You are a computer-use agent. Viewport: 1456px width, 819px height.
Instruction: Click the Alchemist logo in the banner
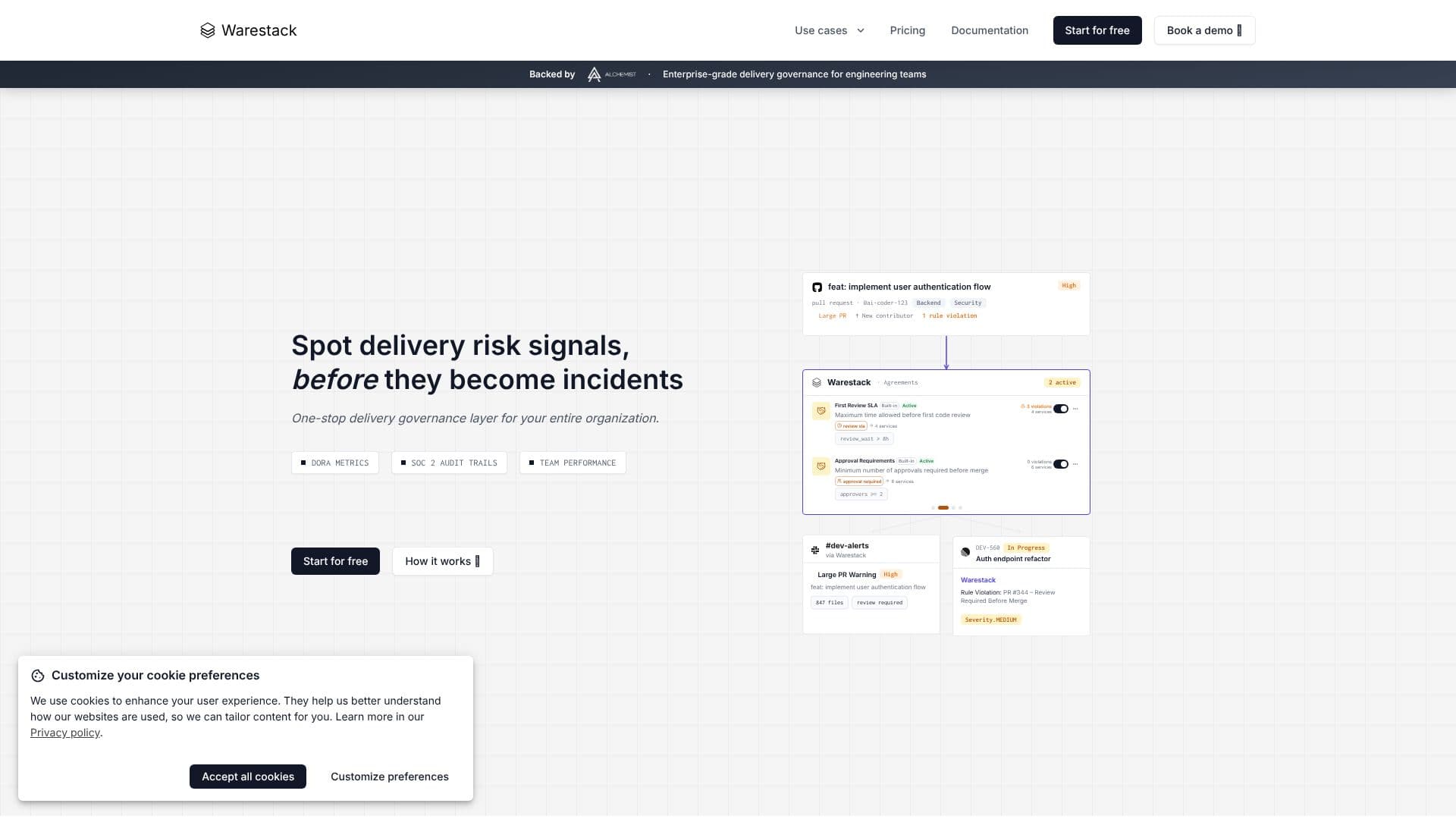[611, 74]
